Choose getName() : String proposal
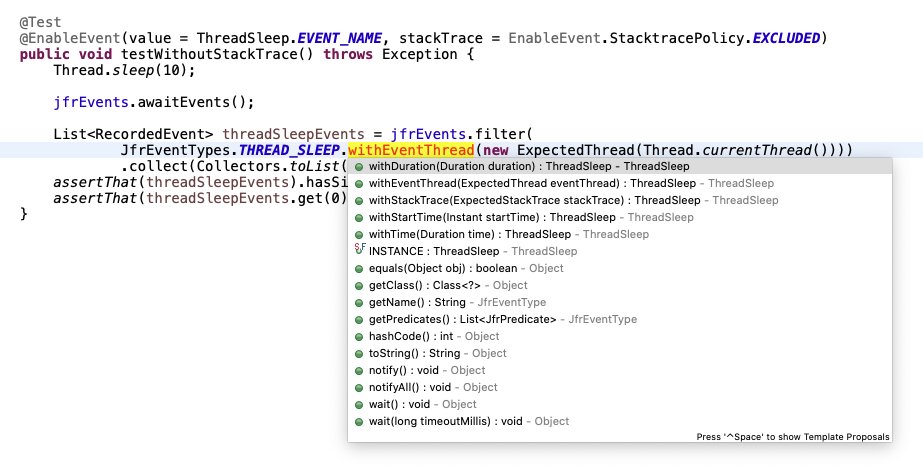The width and height of the screenshot is (923, 474). [619, 303]
